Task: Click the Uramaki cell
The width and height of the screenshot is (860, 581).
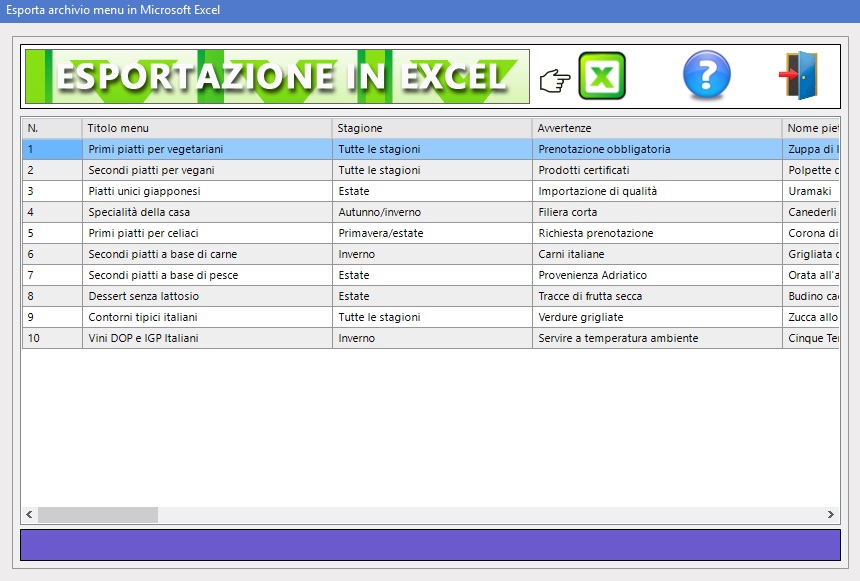Action: click(x=811, y=191)
